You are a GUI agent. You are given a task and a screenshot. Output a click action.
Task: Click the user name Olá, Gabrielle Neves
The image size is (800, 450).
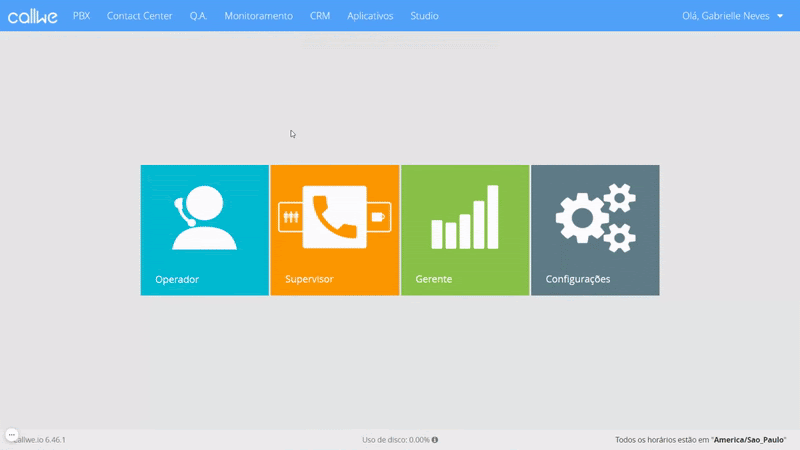pyautogui.click(x=724, y=16)
